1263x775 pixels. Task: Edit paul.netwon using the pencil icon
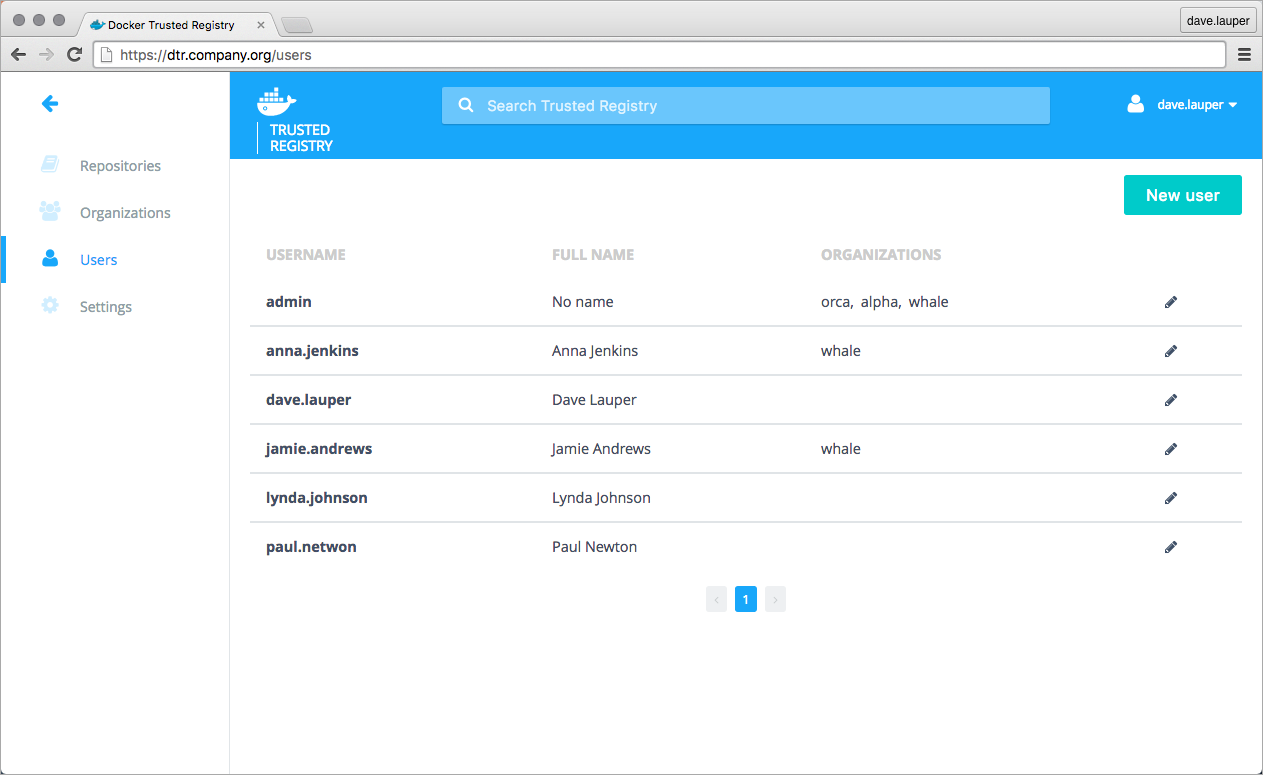point(1171,547)
